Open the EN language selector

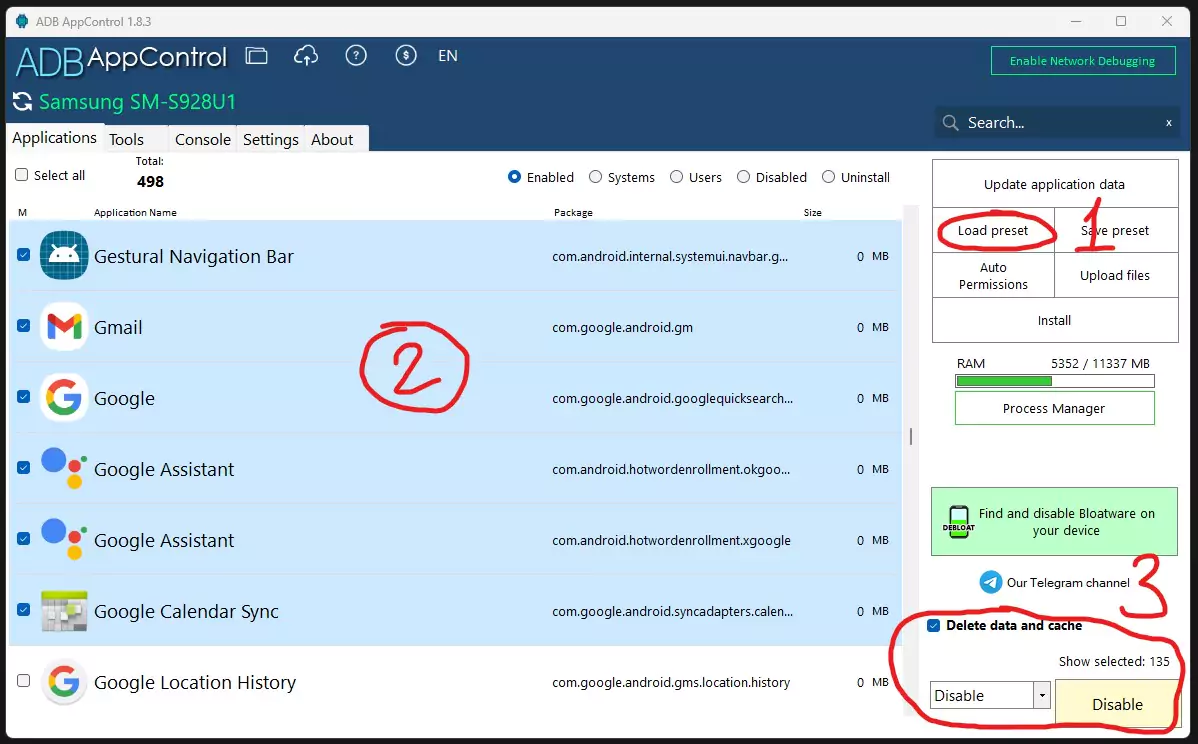448,56
